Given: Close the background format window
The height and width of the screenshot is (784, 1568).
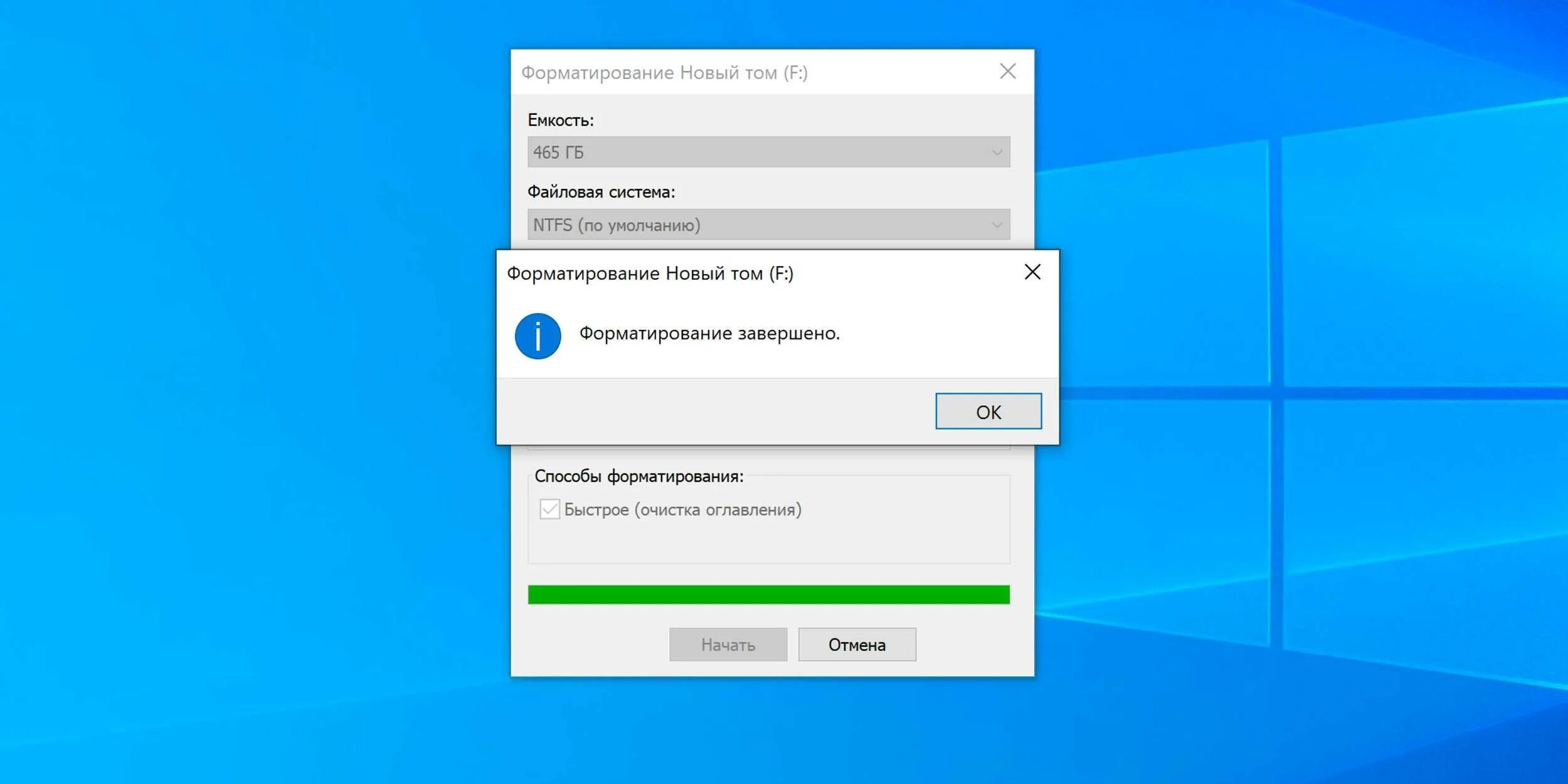Looking at the screenshot, I should coord(1007,72).
